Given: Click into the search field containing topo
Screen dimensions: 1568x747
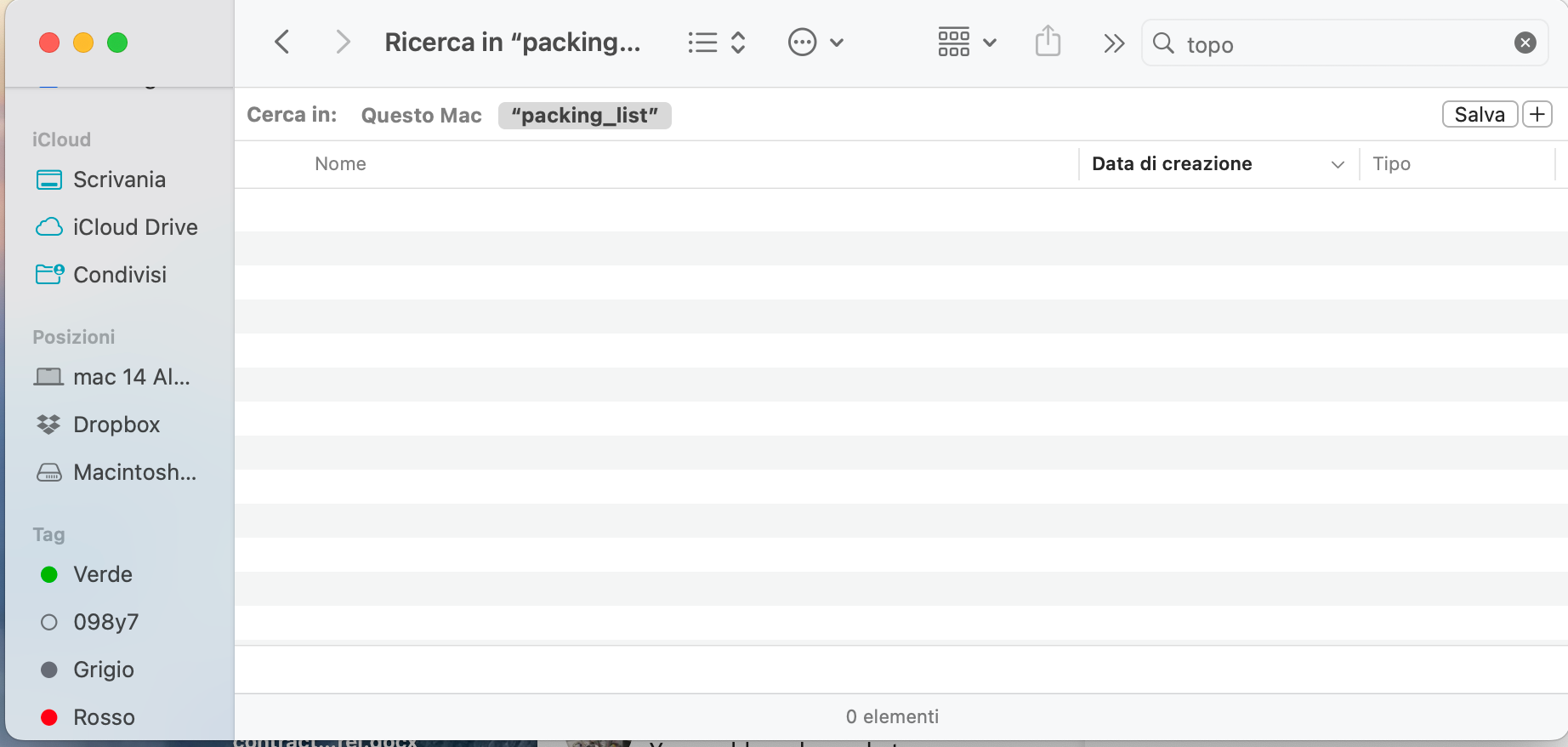Looking at the screenshot, I should [1344, 43].
